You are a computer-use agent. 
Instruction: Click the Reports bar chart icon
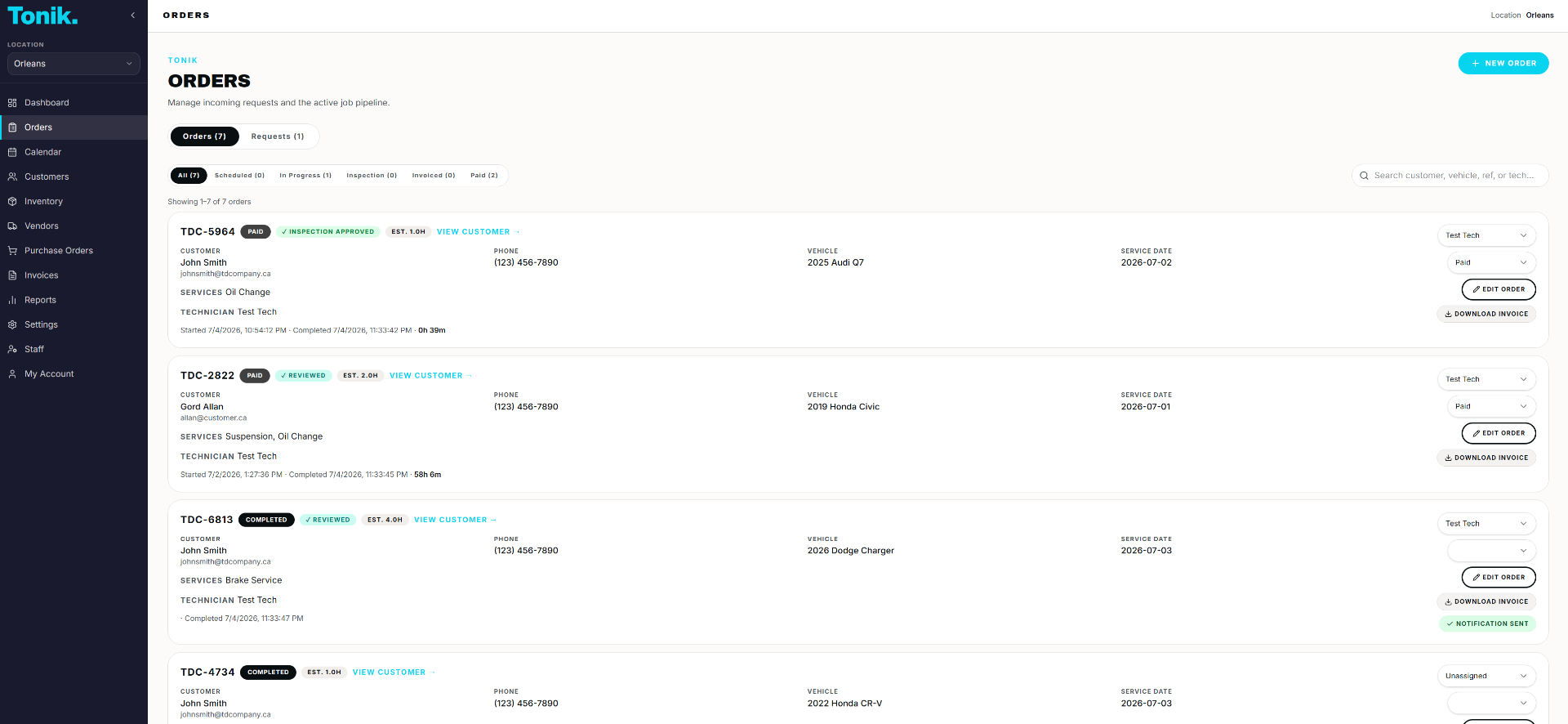coord(12,300)
